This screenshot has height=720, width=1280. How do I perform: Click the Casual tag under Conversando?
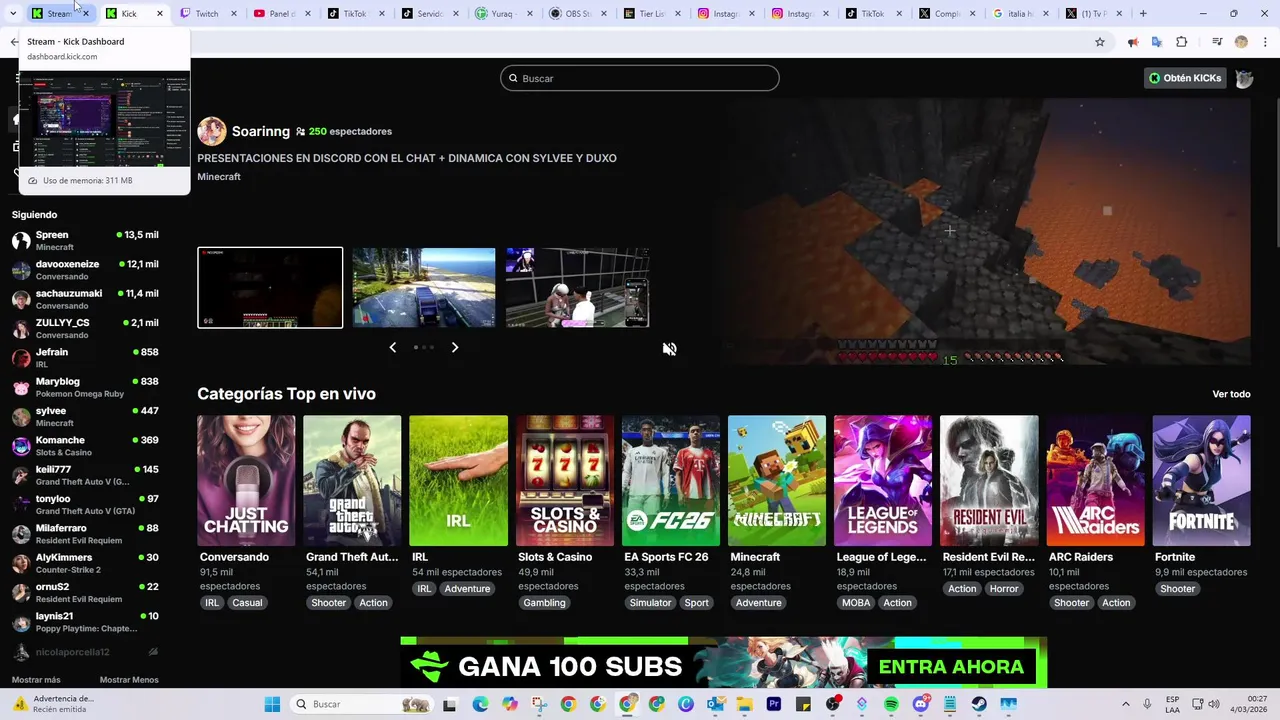point(247,603)
